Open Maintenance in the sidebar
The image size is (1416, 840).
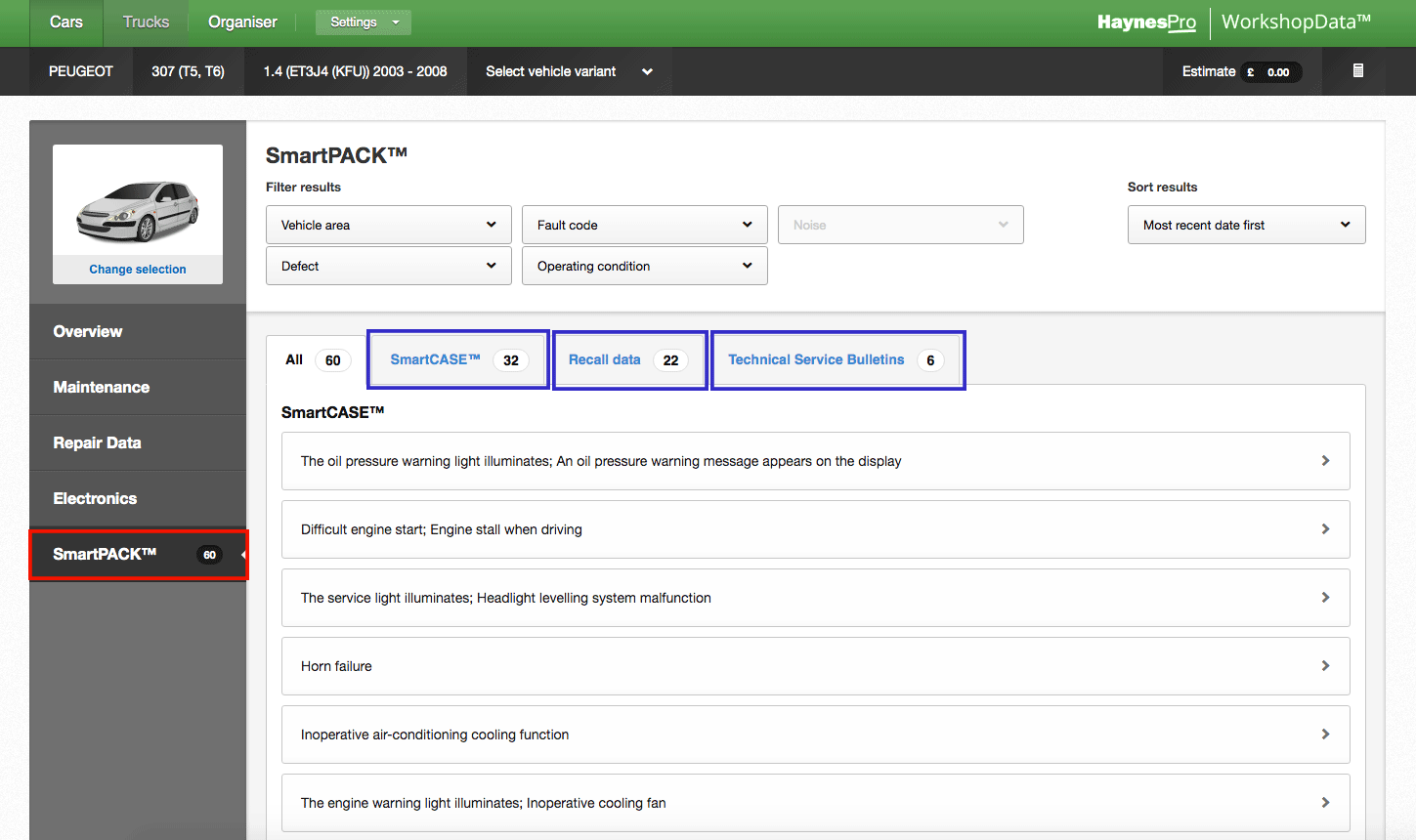[x=138, y=388]
